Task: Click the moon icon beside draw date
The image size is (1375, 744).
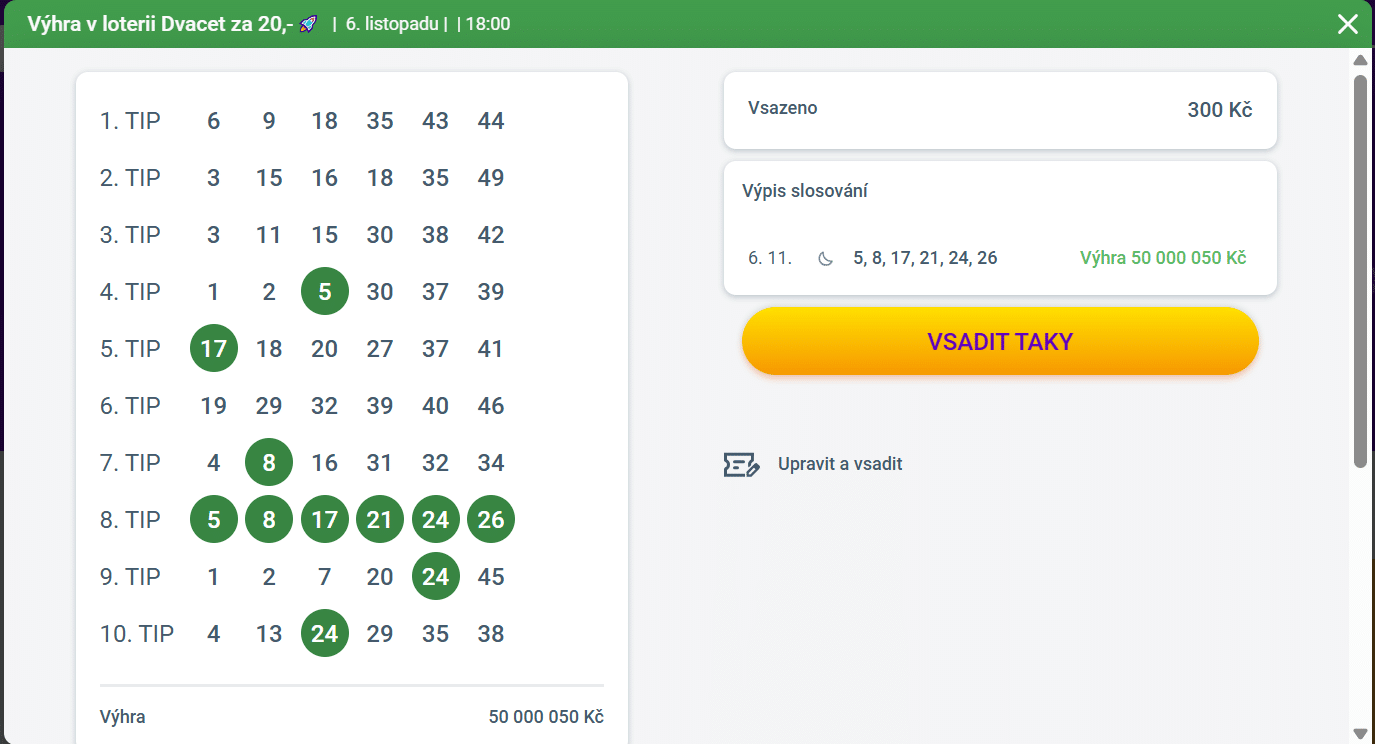Action: click(825, 258)
